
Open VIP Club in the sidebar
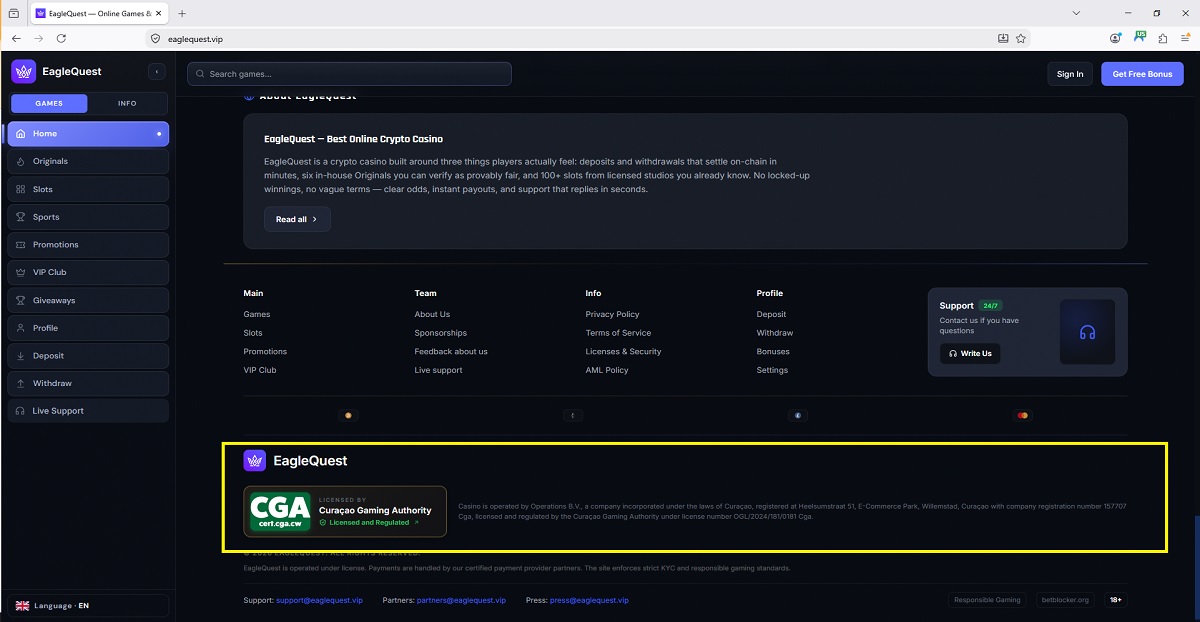click(88, 272)
